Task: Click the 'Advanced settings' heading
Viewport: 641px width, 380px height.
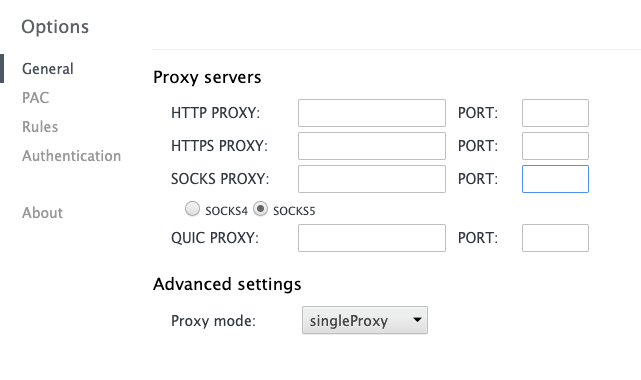Action: click(227, 284)
